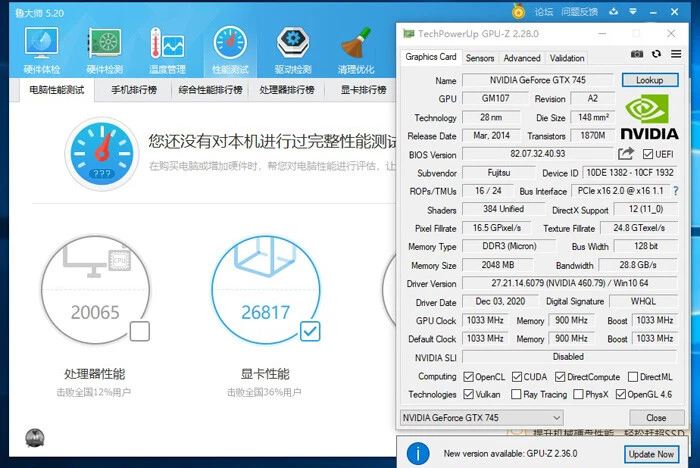Viewport: 700px width, 468px height.
Task: Click the Digital Signature value WHQL
Action: [643, 301]
